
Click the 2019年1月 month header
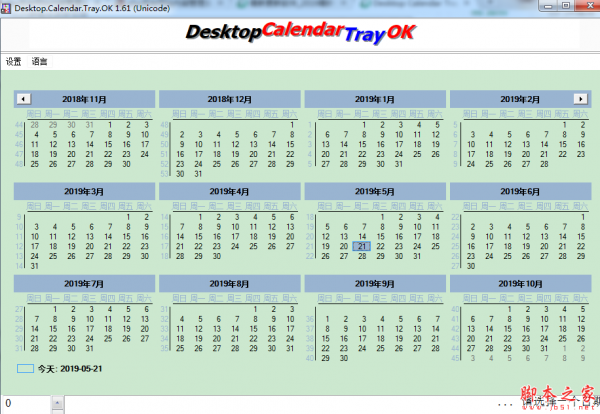click(x=375, y=99)
